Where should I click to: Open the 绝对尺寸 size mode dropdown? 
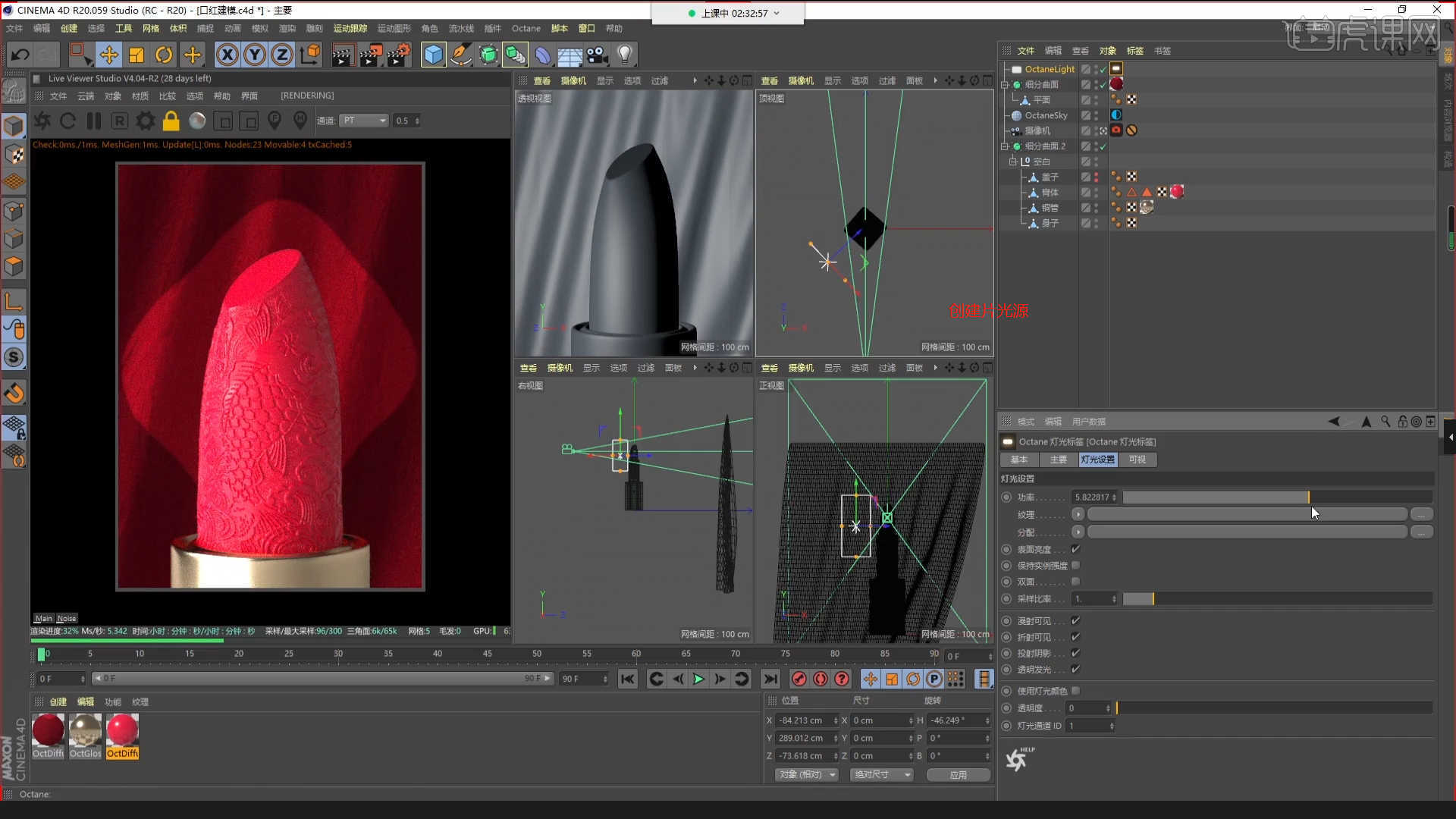(x=881, y=775)
